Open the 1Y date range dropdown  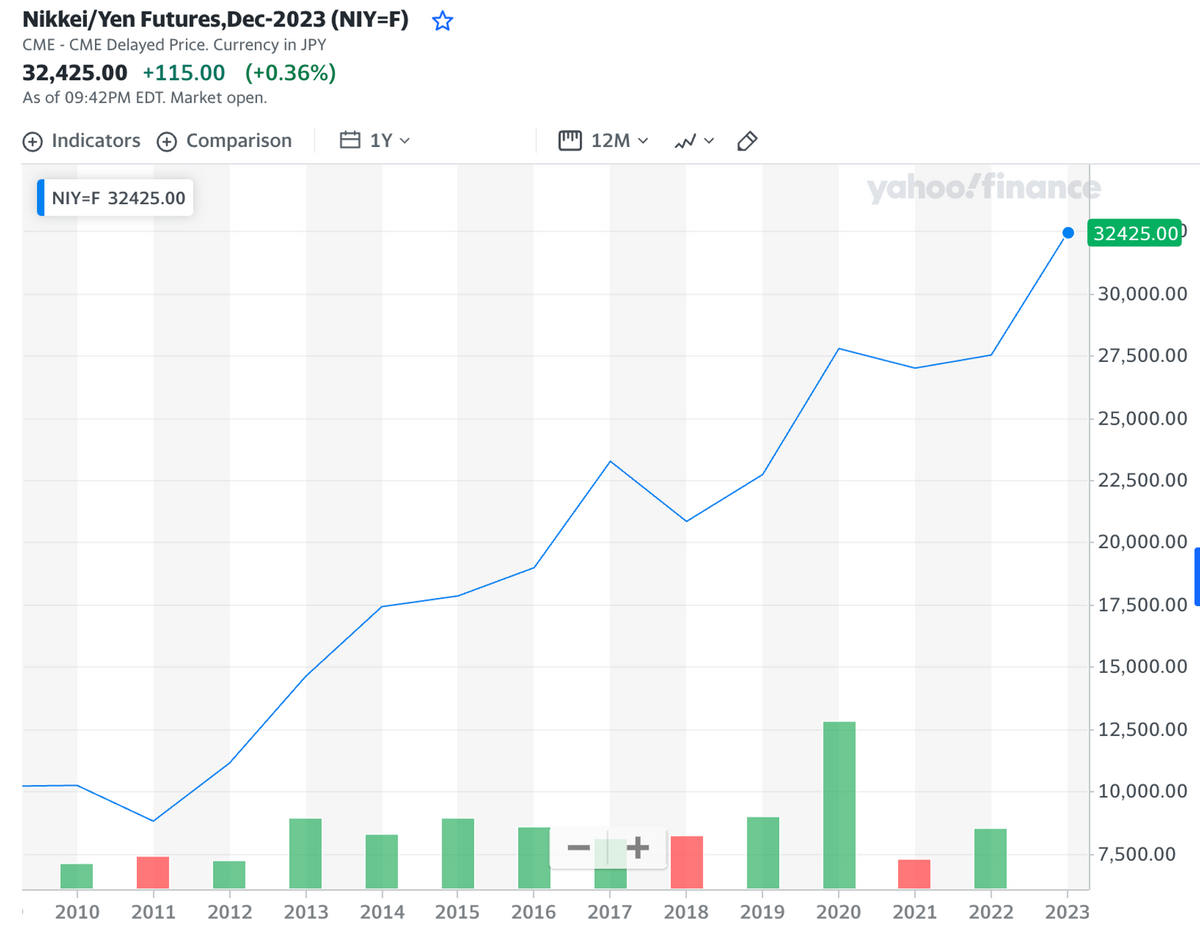[375, 141]
